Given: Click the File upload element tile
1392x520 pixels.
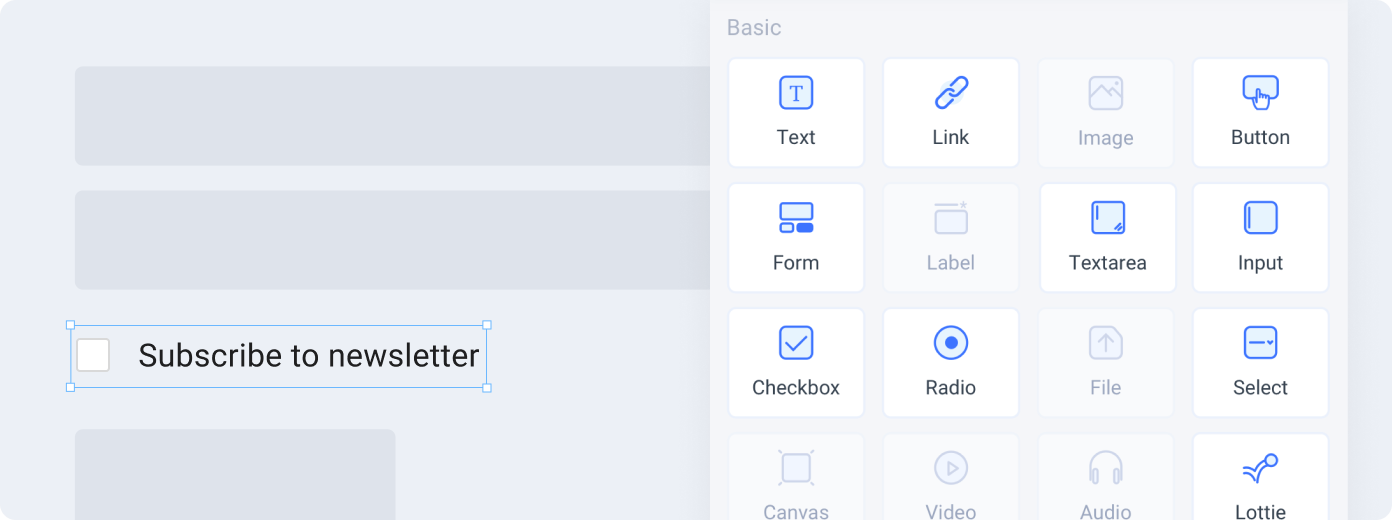Looking at the screenshot, I should click(1105, 362).
